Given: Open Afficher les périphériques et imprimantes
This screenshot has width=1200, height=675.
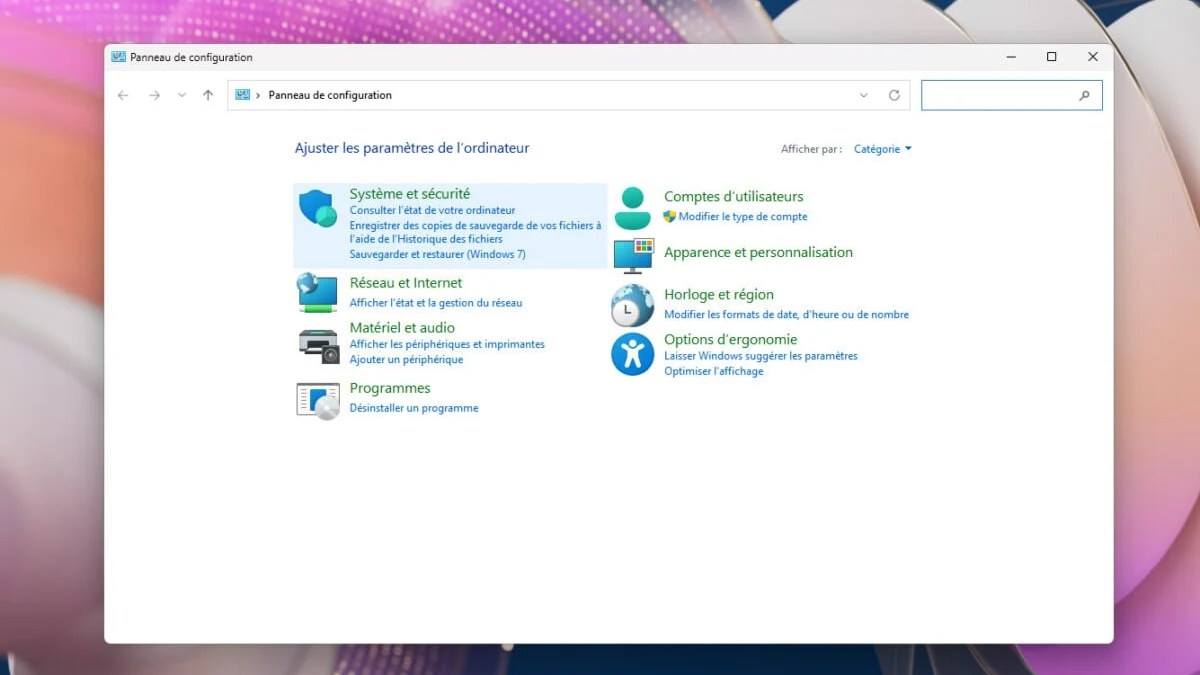Looking at the screenshot, I should pos(447,344).
